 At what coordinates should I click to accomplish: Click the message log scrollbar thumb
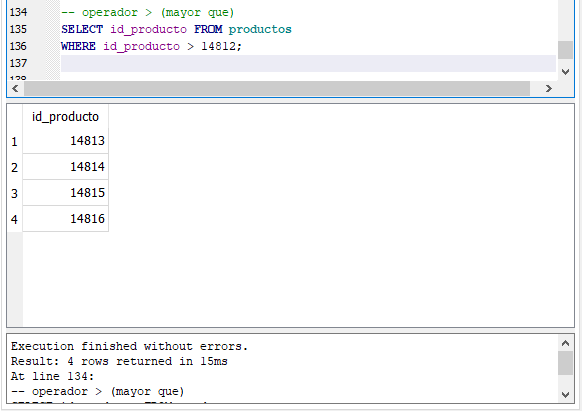click(x=565, y=363)
